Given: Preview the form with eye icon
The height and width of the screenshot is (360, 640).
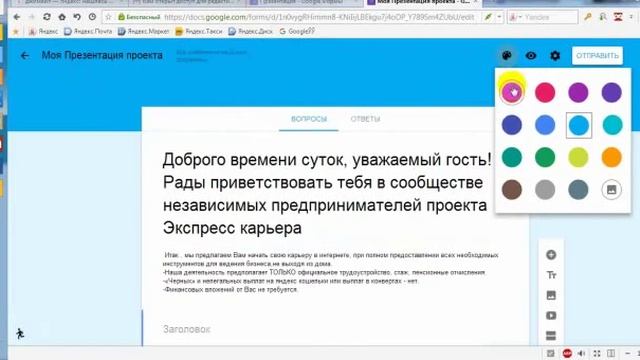Looking at the screenshot, I should point(531,56).
